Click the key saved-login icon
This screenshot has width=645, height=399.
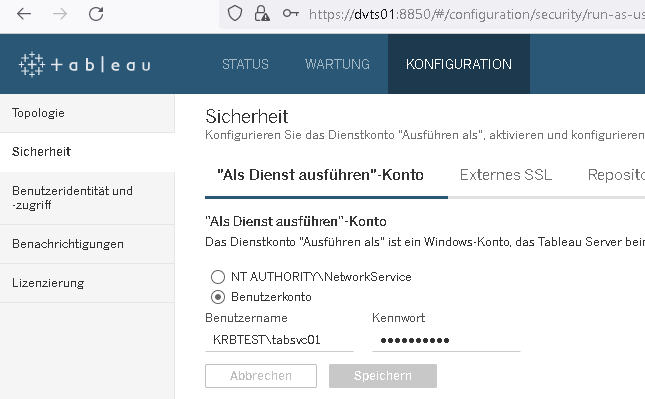click(x=290, y=14)
